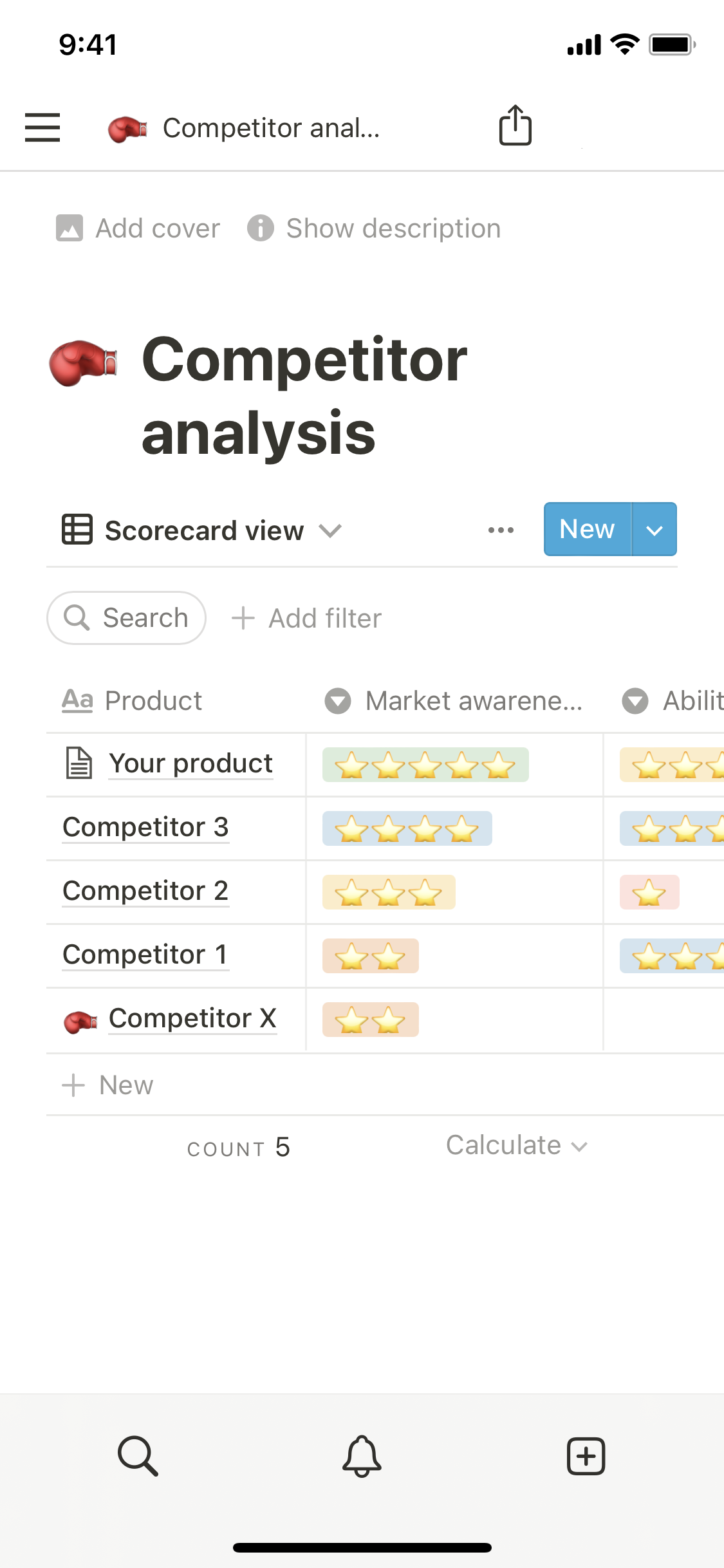
Task: Open the New button dropdown arrow
Action: pyautogui.click(x=655, y=529)
